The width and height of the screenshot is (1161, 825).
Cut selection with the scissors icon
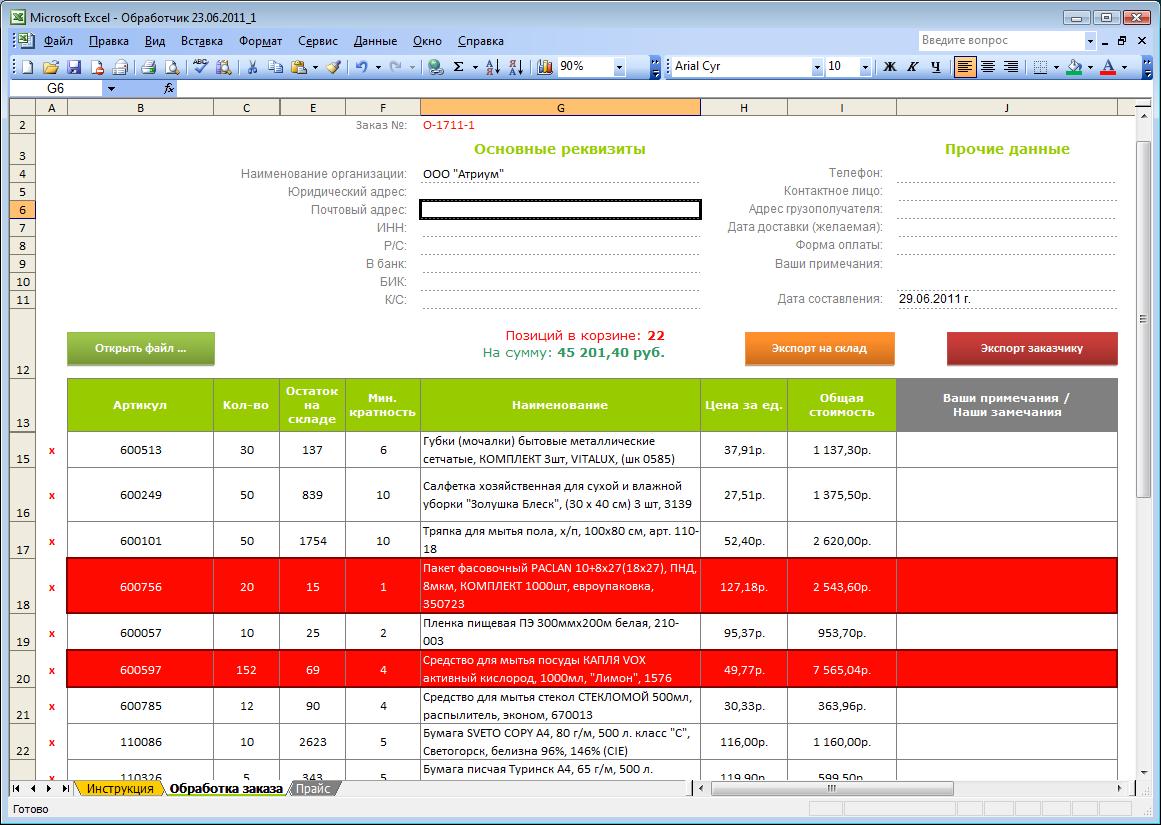pos(252,67)
